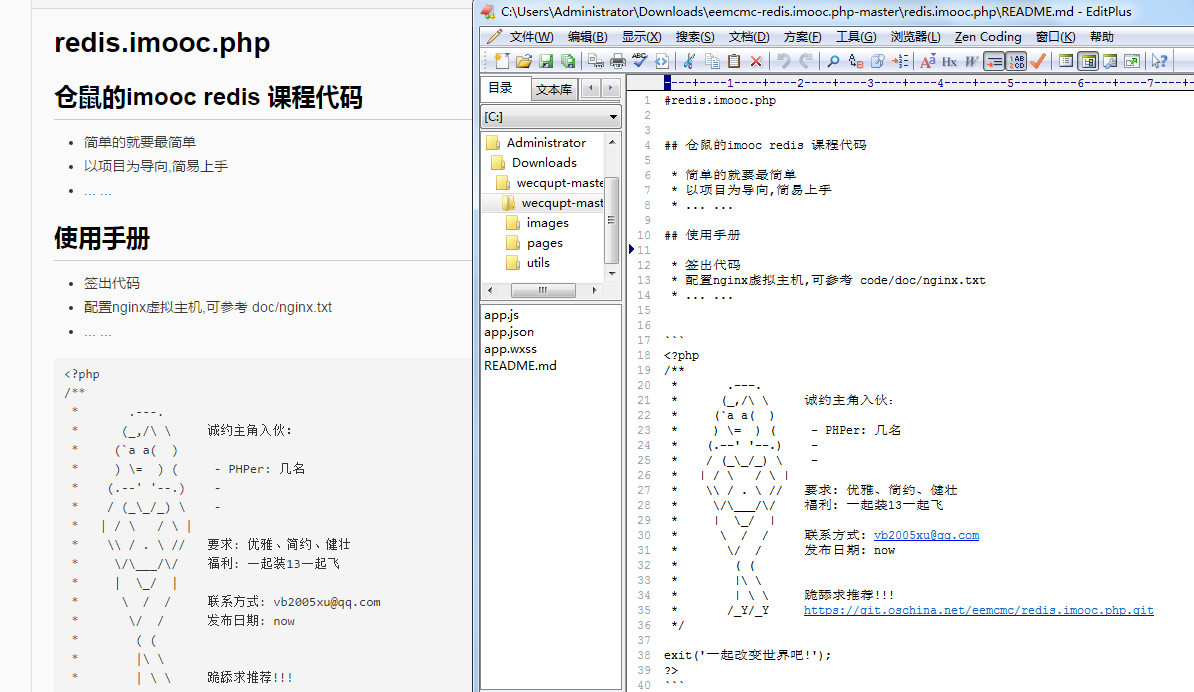Show the previous side panel tab with the arrow
The height and width of the screenshot is (692, 1194).
[590, 88]
